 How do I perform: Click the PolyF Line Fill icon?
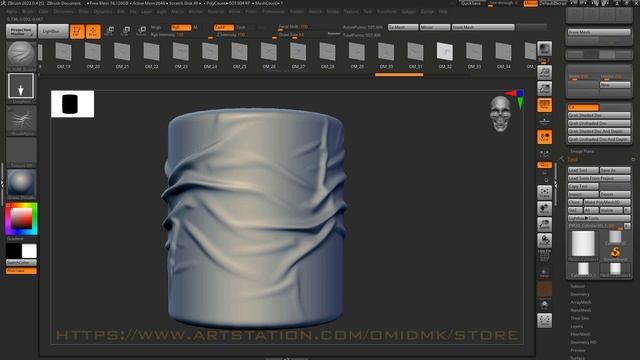pos(544,256)
